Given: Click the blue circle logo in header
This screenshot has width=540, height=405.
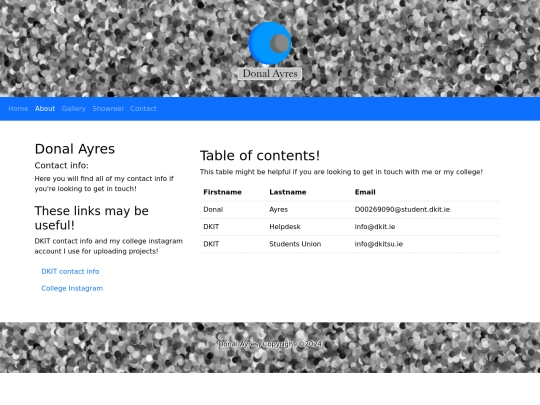Looking at the screenshot, I should (x=270, y=44).
